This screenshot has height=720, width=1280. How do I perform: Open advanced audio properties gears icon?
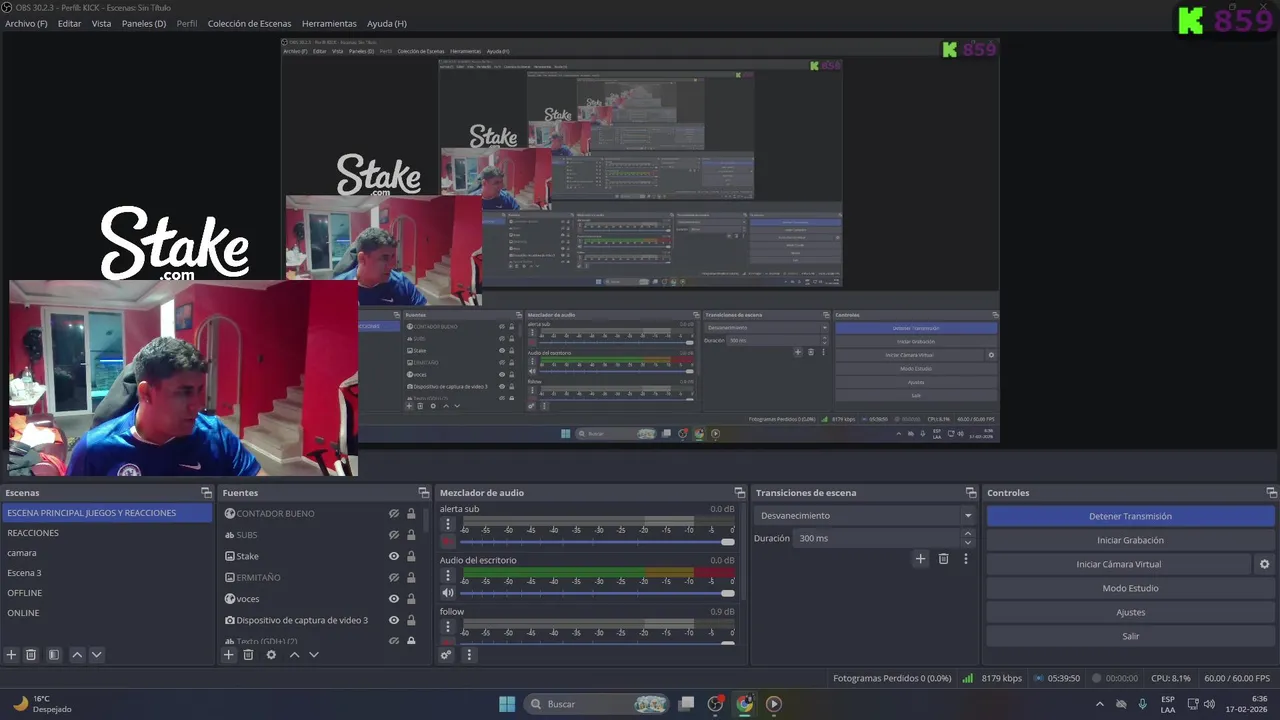[446, 655]
